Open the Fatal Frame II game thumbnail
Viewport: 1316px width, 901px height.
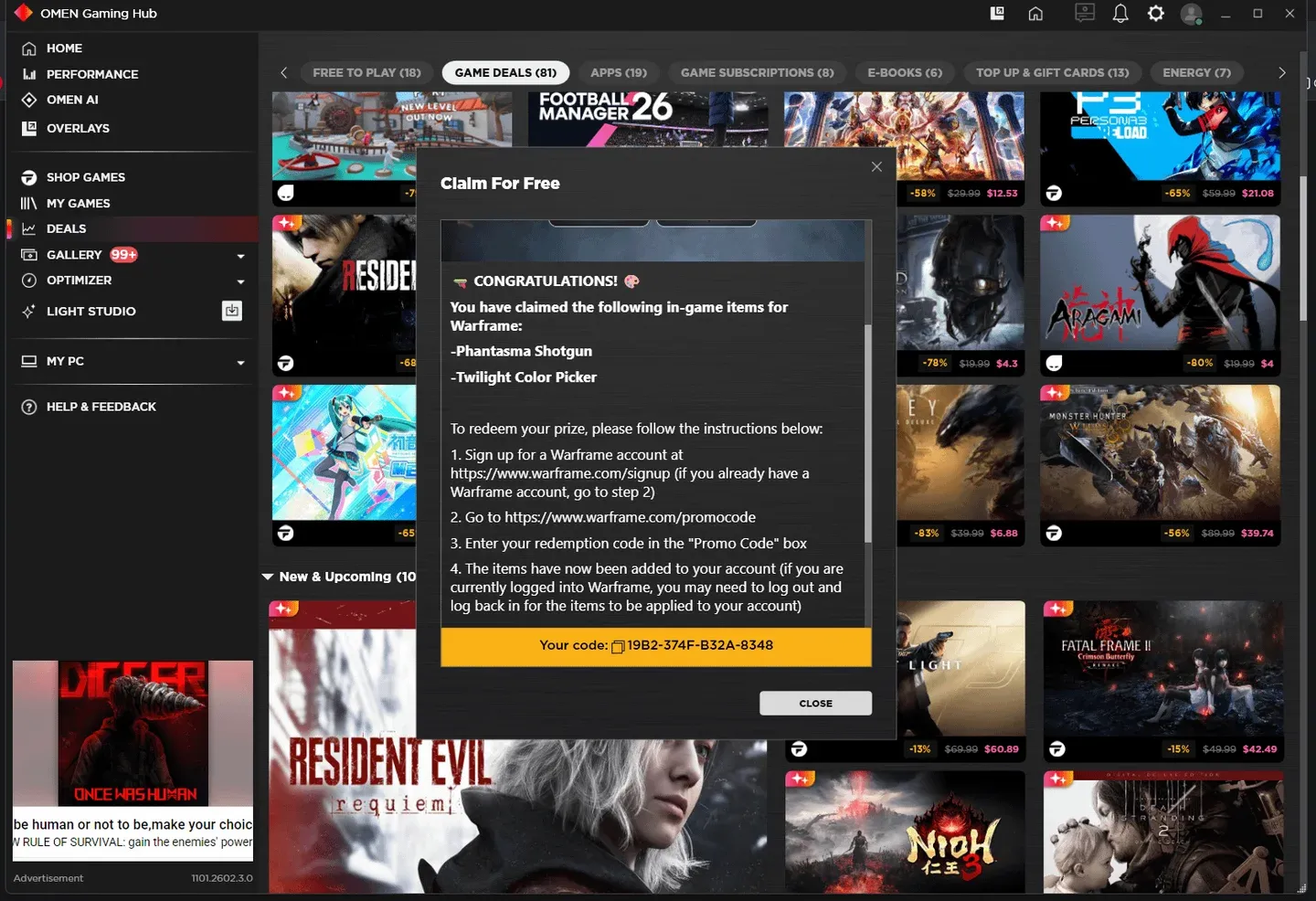click(x=1162, y=669)
